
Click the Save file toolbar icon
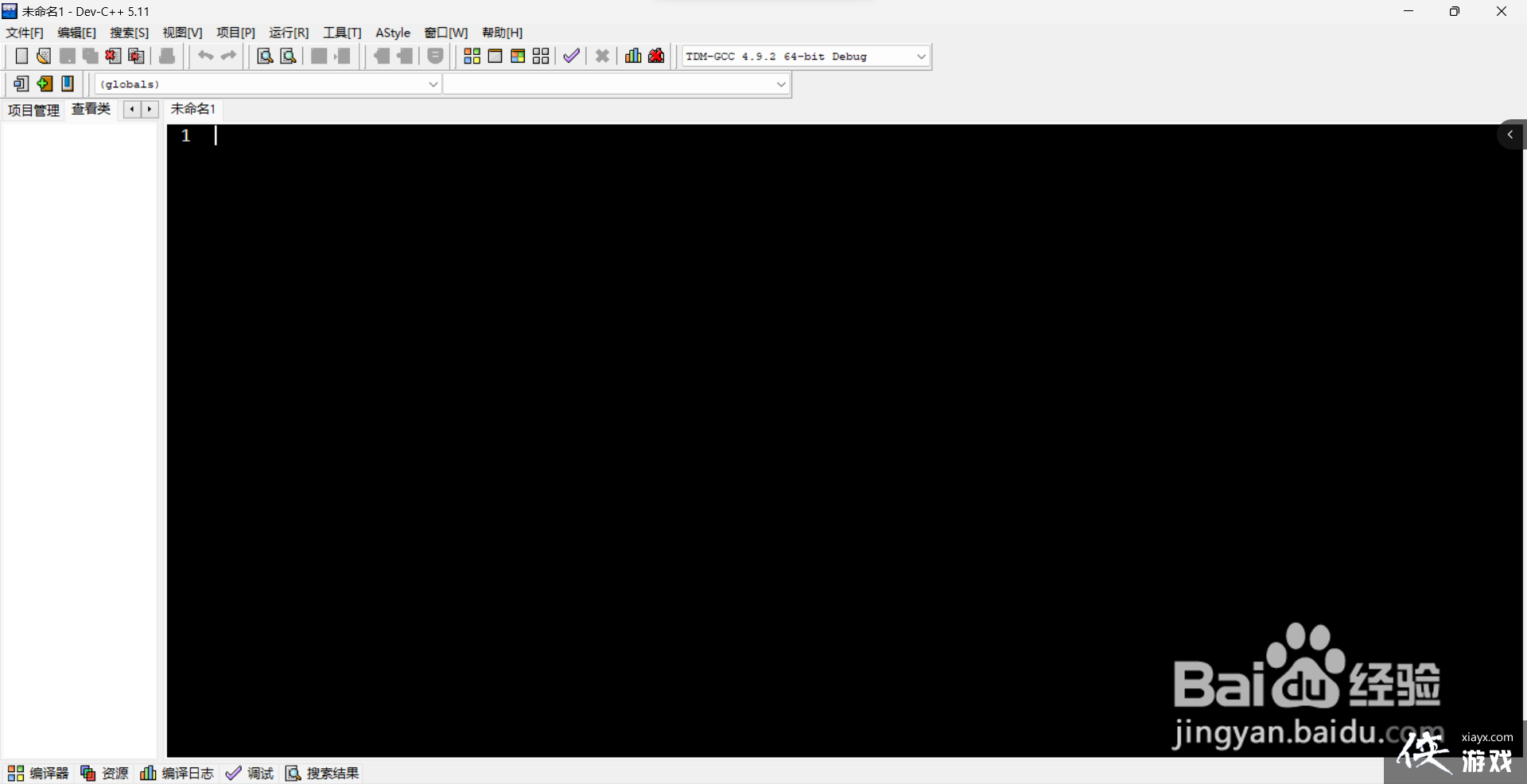[x=68, y=56]
